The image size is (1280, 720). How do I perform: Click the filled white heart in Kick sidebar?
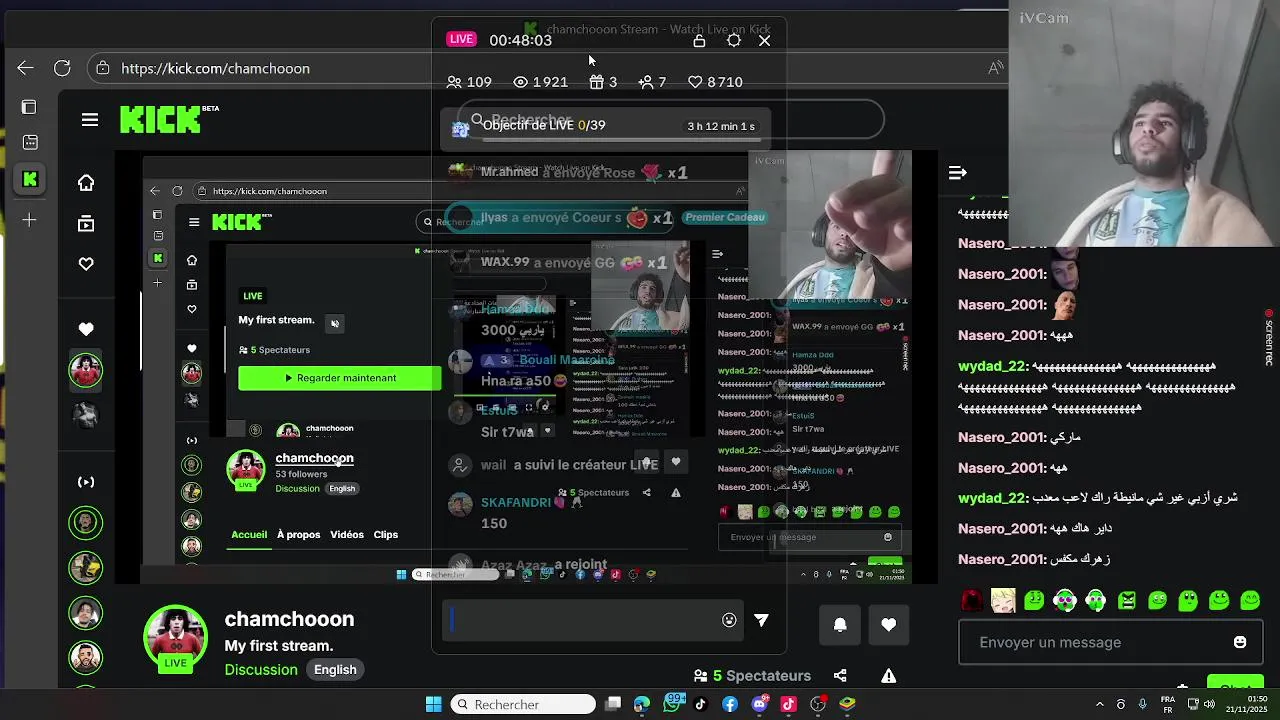pyautogui.click(x=86, y=329)
